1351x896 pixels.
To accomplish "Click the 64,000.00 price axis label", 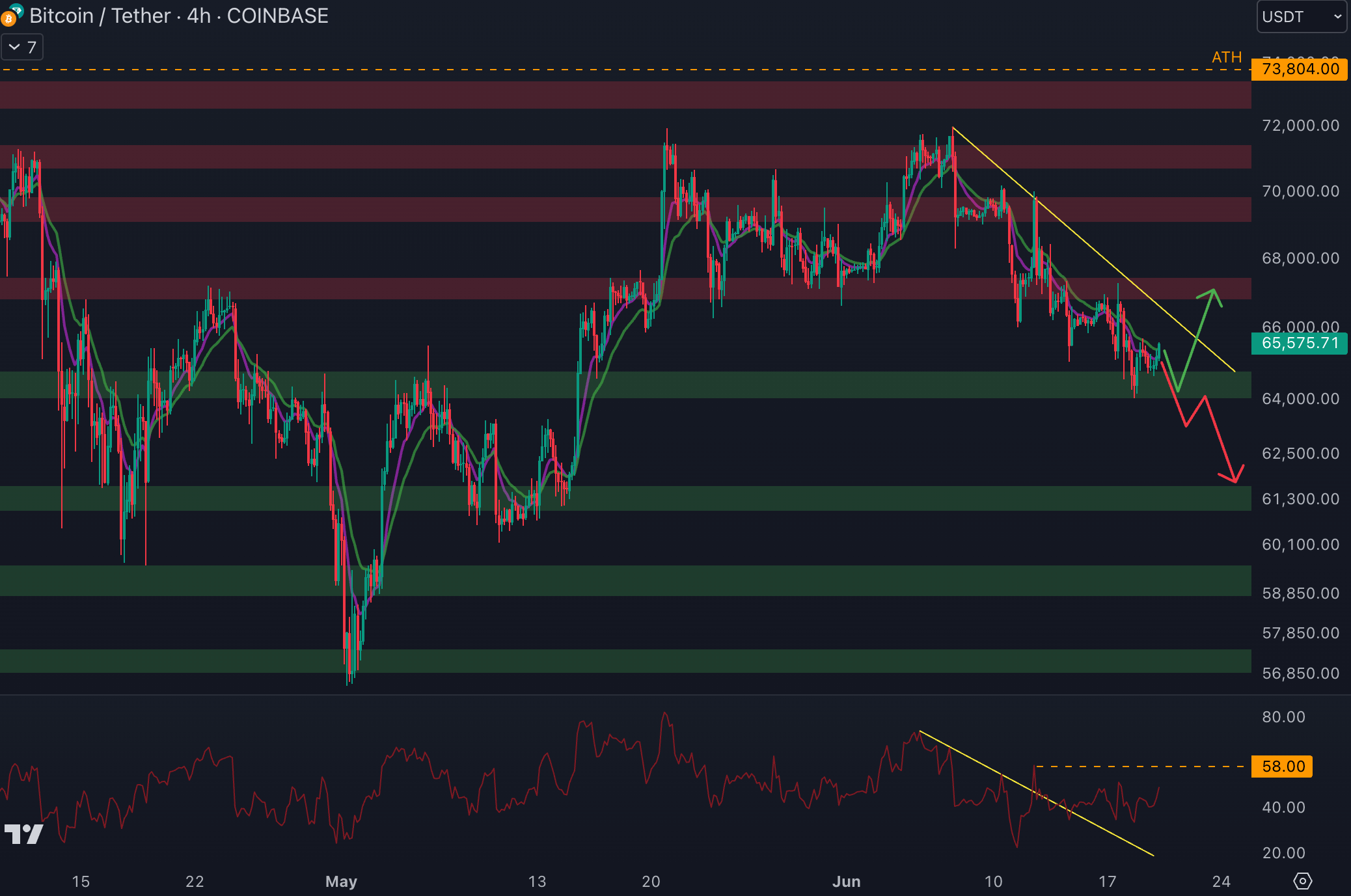I will pos(1300,398).
